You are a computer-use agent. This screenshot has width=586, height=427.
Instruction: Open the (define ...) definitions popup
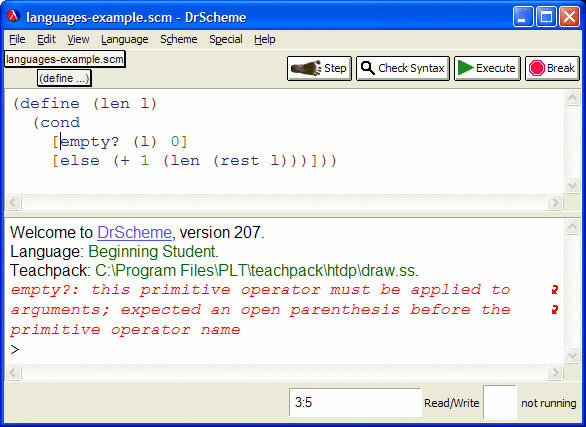point(64,78)
